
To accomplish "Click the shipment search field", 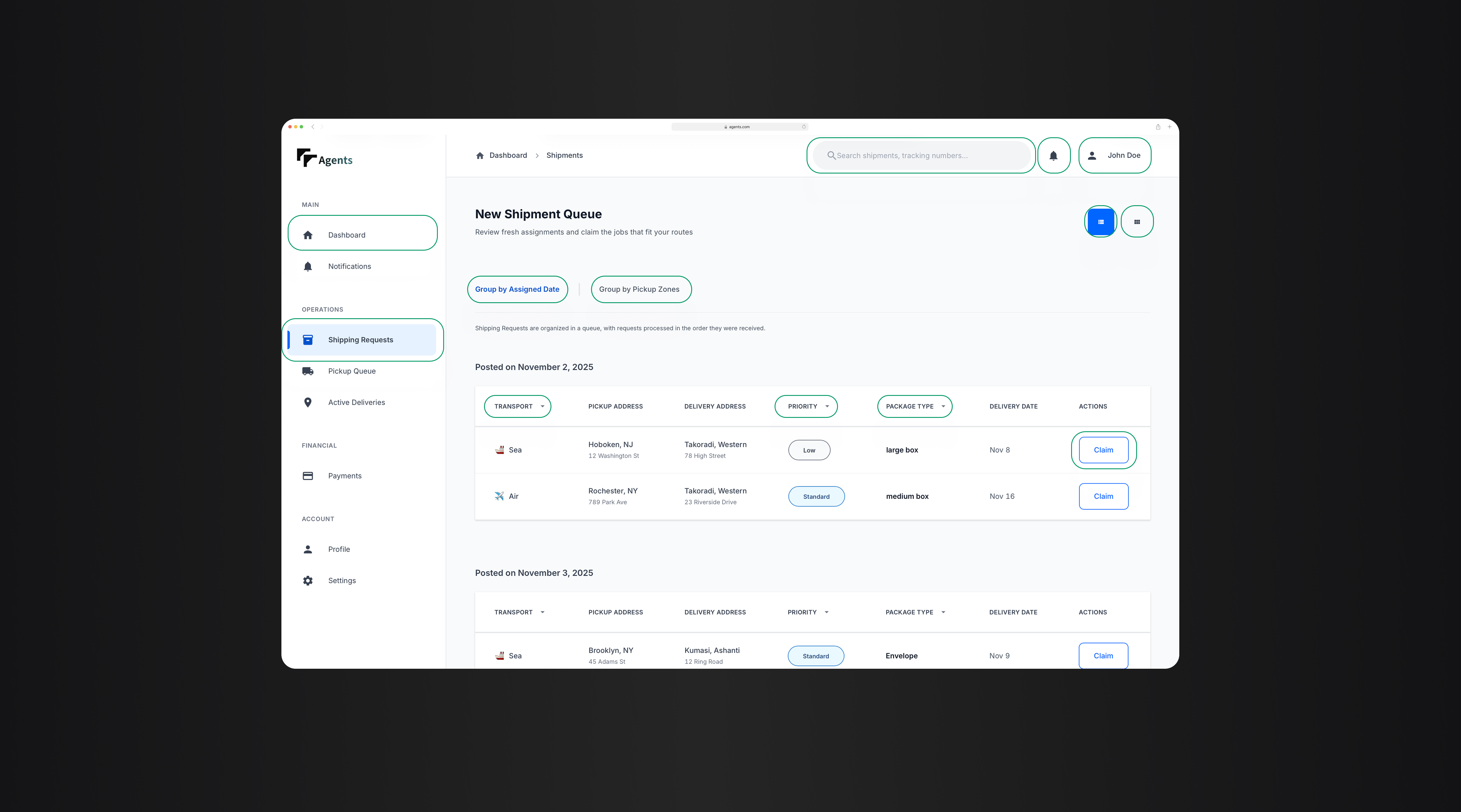I will pos(921,155).
